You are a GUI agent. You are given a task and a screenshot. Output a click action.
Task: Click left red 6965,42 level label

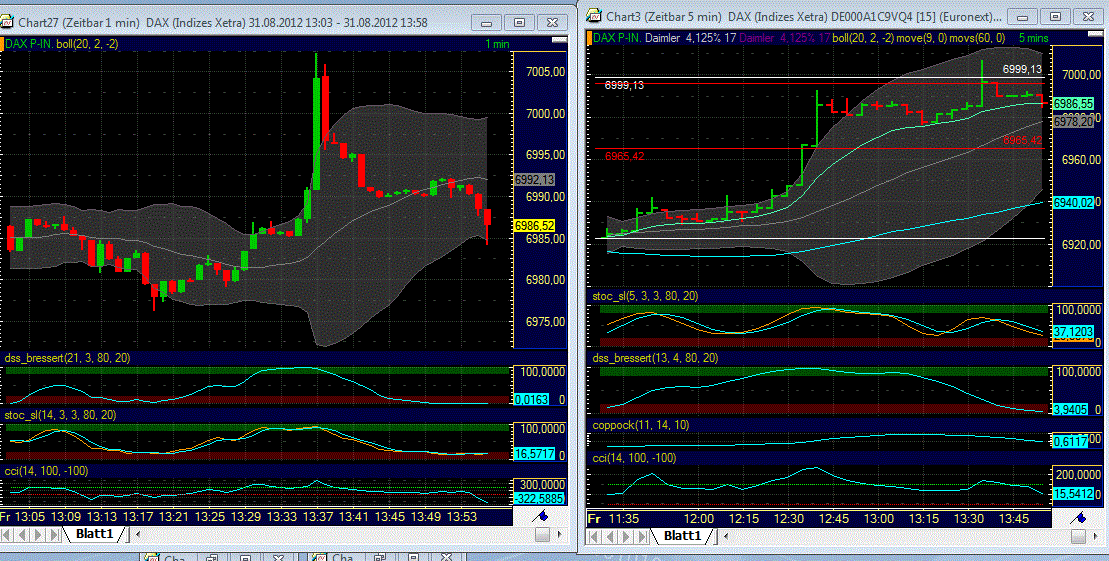click(625, 156)
